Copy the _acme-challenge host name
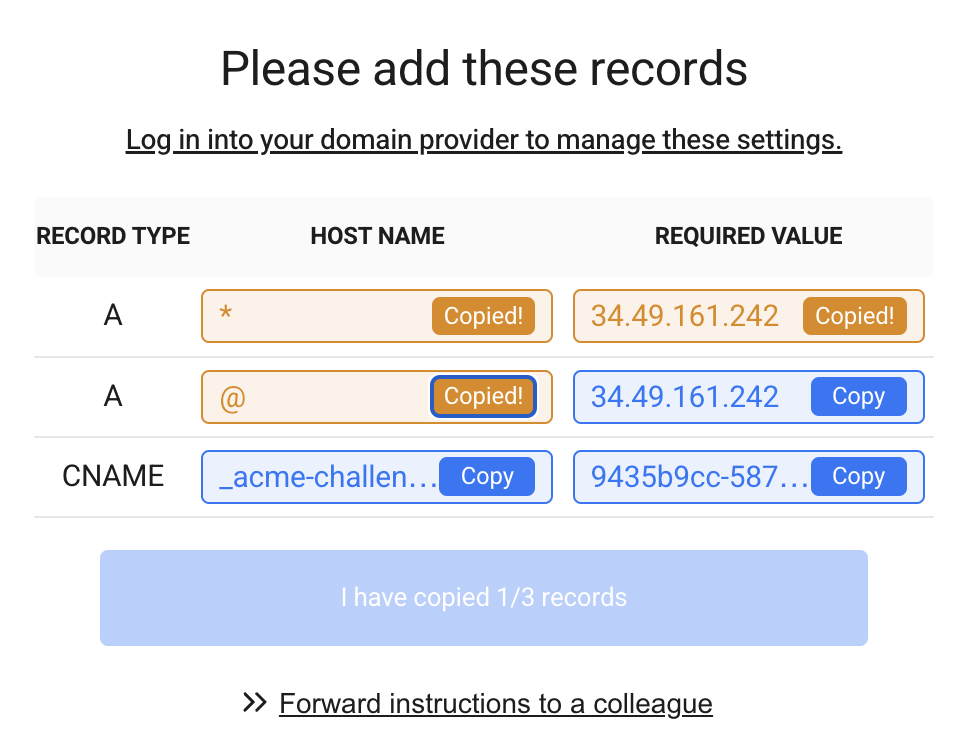 tap(487, 477)
